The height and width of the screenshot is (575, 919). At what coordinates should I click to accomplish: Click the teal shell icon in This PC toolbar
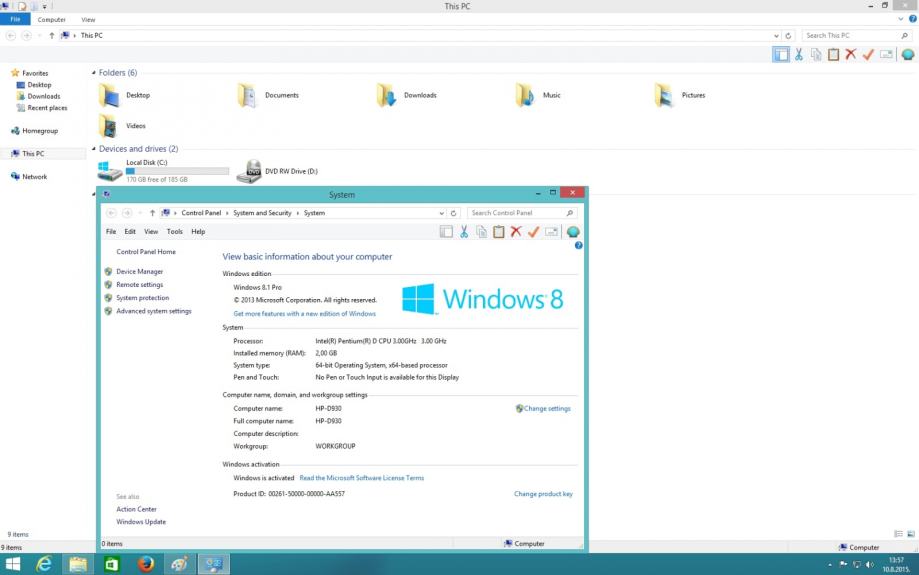pyautogui.click(x=908, y=55)
